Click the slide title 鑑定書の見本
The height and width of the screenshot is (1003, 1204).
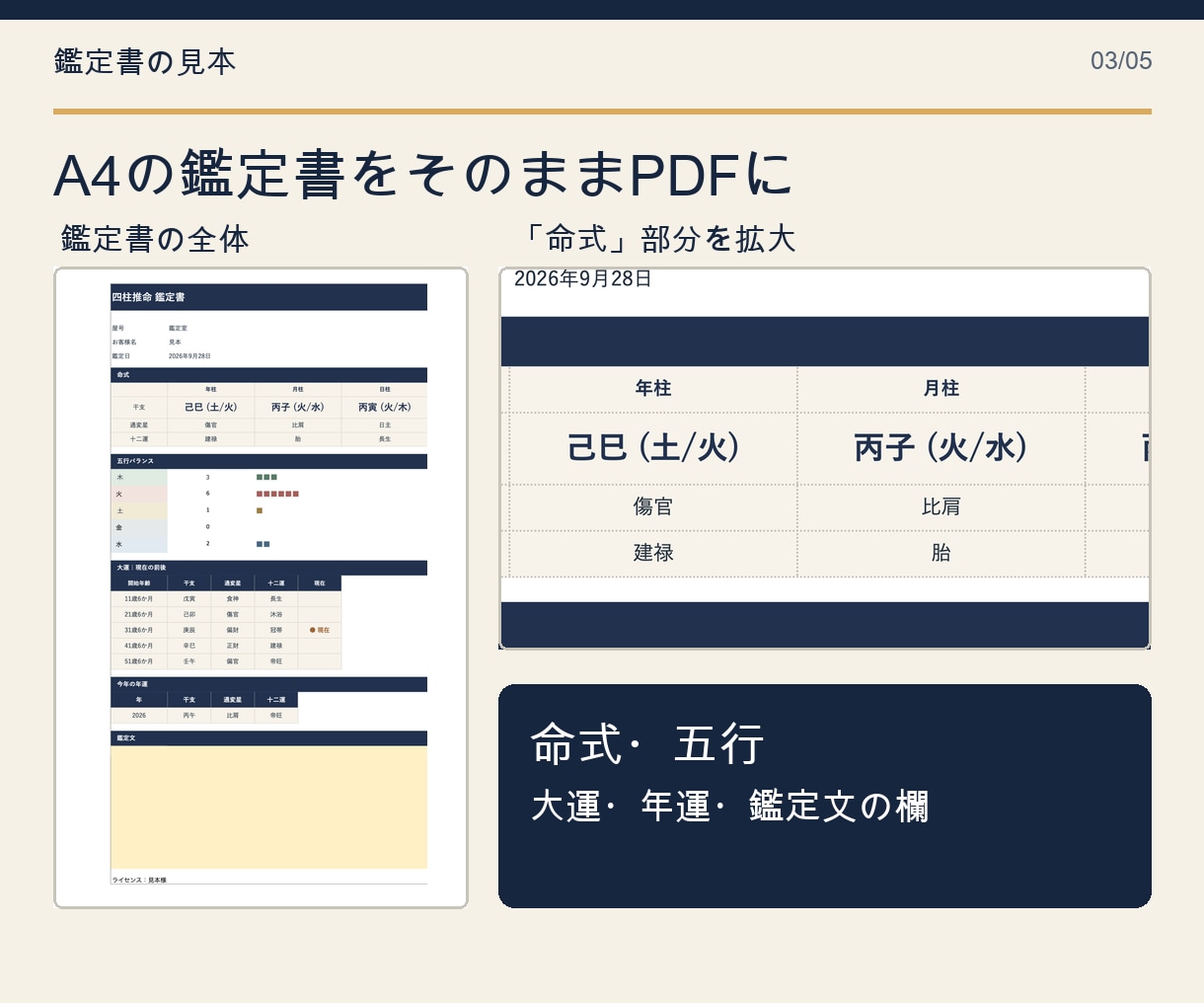point(145,61)
